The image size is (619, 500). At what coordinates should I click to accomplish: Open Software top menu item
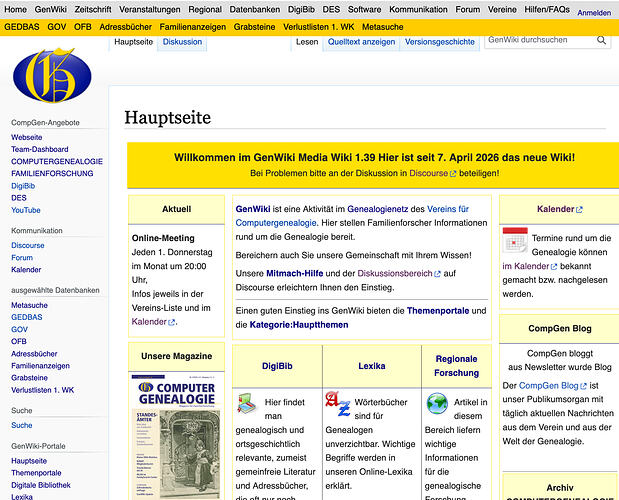[x=364, y=9]
